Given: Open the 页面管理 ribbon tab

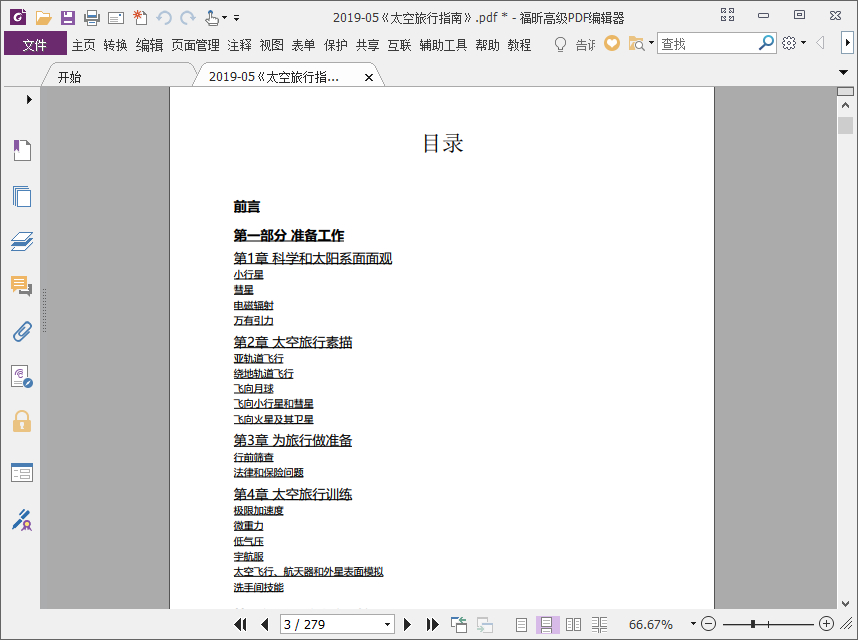Looking at the screenshot, I should (195, 45).
